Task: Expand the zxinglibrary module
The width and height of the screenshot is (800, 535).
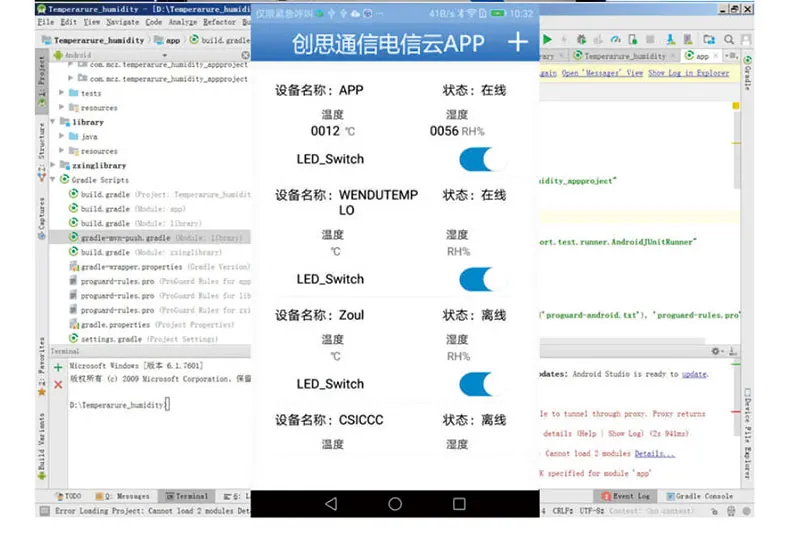Action: point(53,165)
